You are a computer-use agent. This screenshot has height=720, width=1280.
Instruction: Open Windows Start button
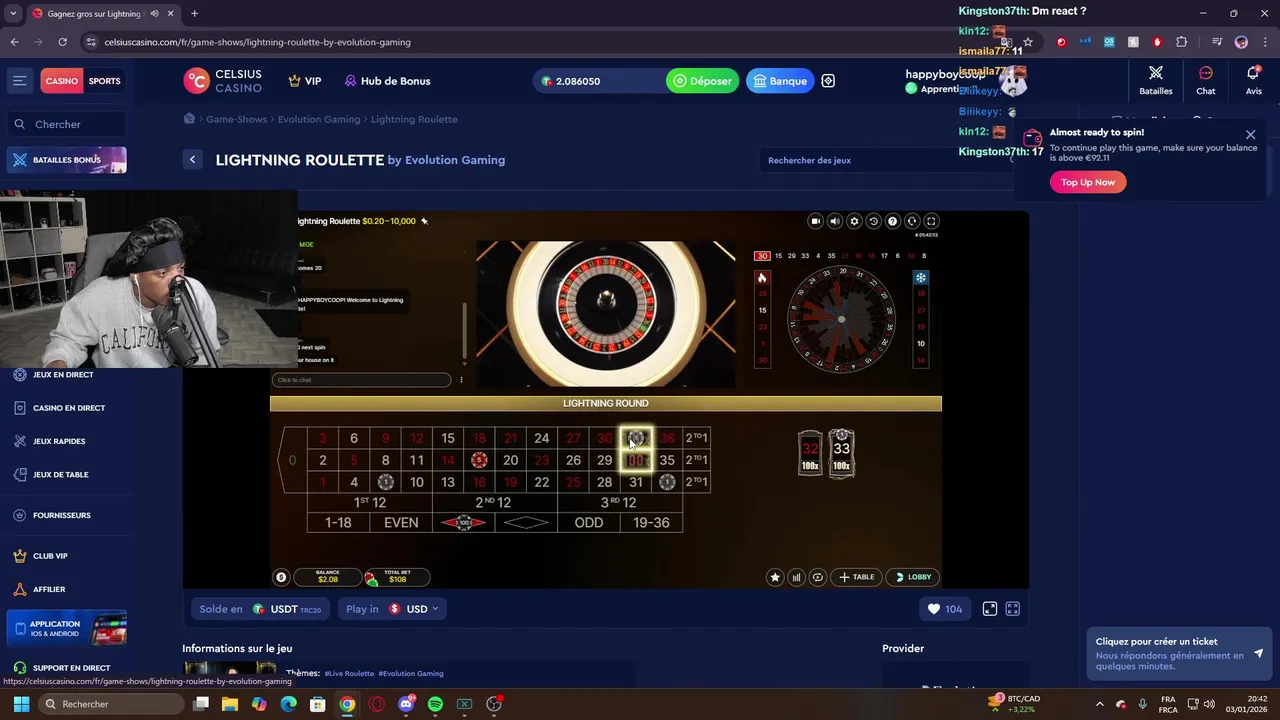tap(21, 704)
